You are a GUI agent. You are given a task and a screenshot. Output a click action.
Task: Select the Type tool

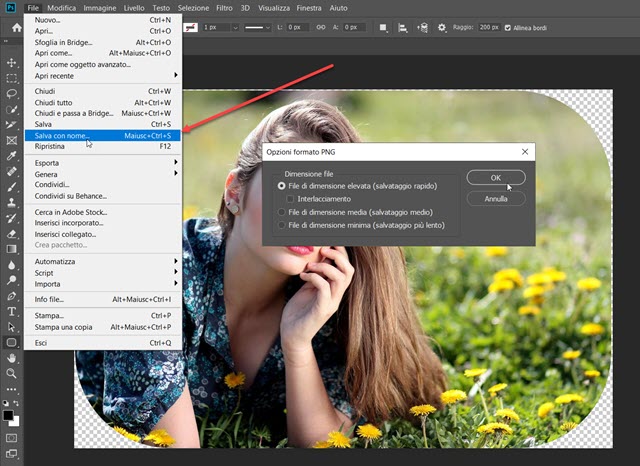(11, 311)
